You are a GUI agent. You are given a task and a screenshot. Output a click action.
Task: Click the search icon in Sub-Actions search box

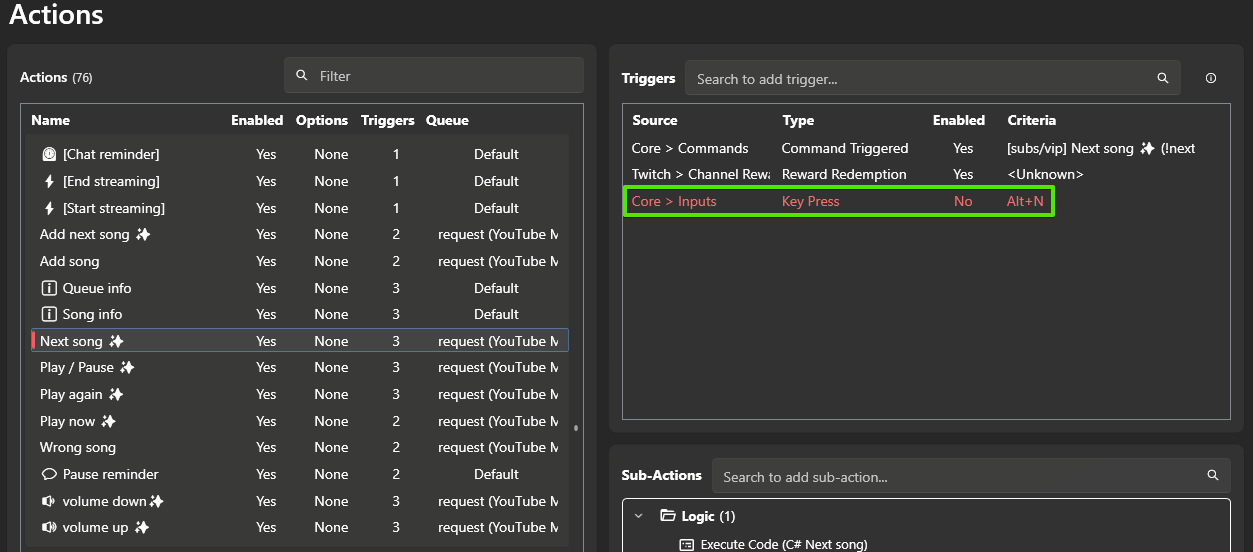point(1212,476)
